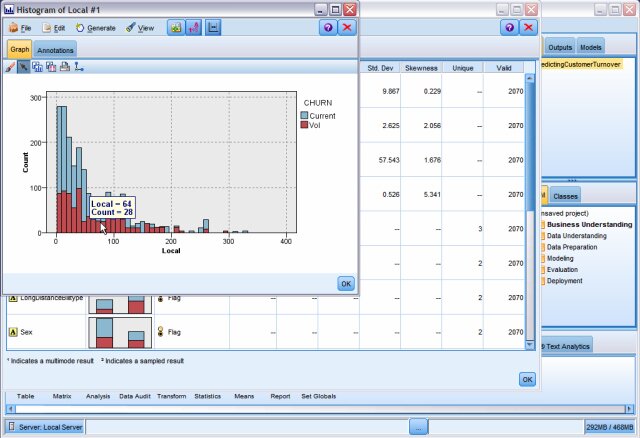Activate the arrow selection tool
The height and width of the screenshot is (438, 640).
24,67
